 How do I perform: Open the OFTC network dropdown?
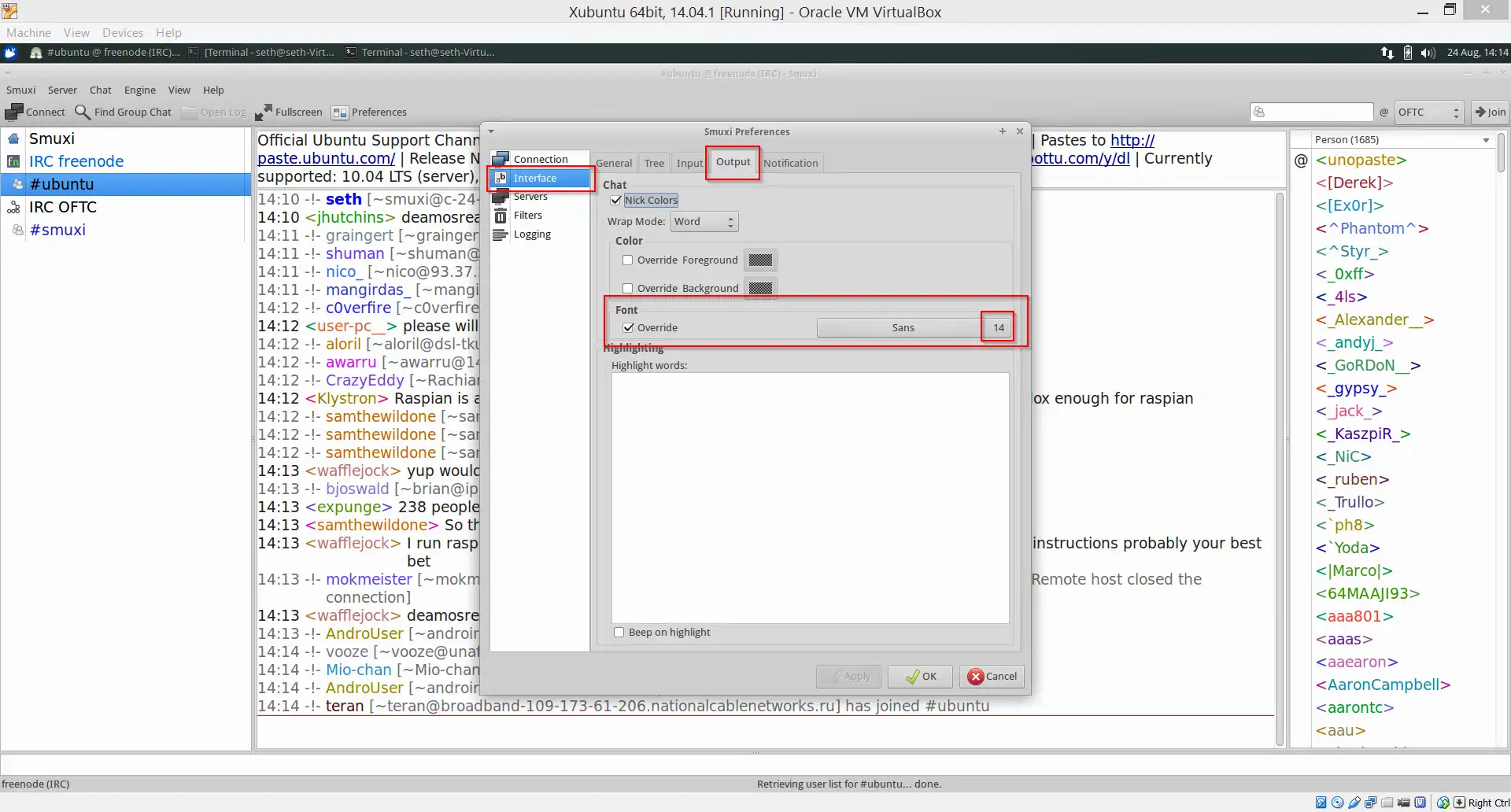point(1429,113)
